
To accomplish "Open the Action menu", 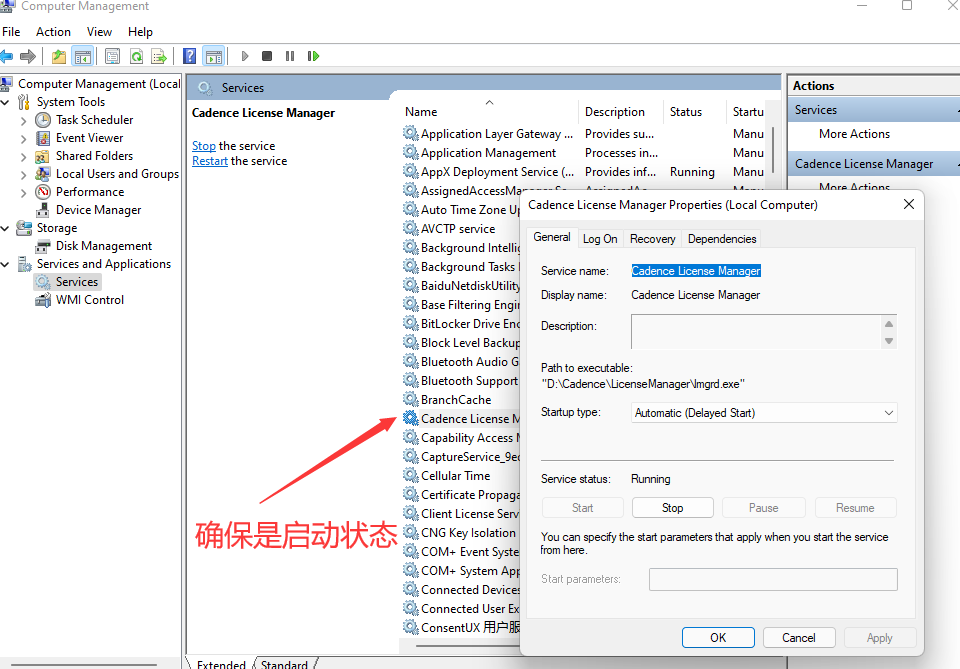I will tap(53, 32).
